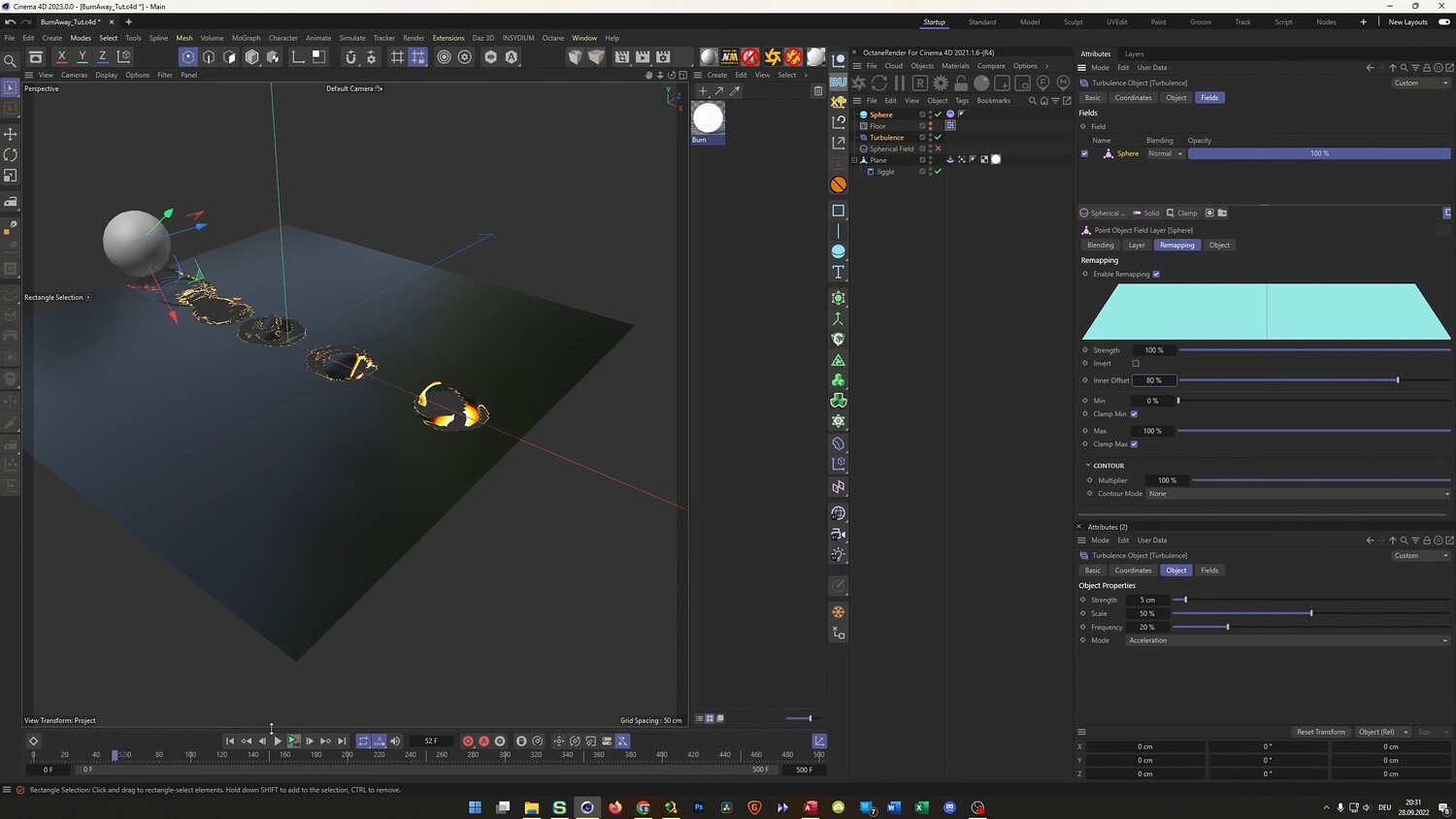Open the Octane menu
The width and height of the screenshot is (1456, 819).
pyautogui.click(x=553, y=38)
